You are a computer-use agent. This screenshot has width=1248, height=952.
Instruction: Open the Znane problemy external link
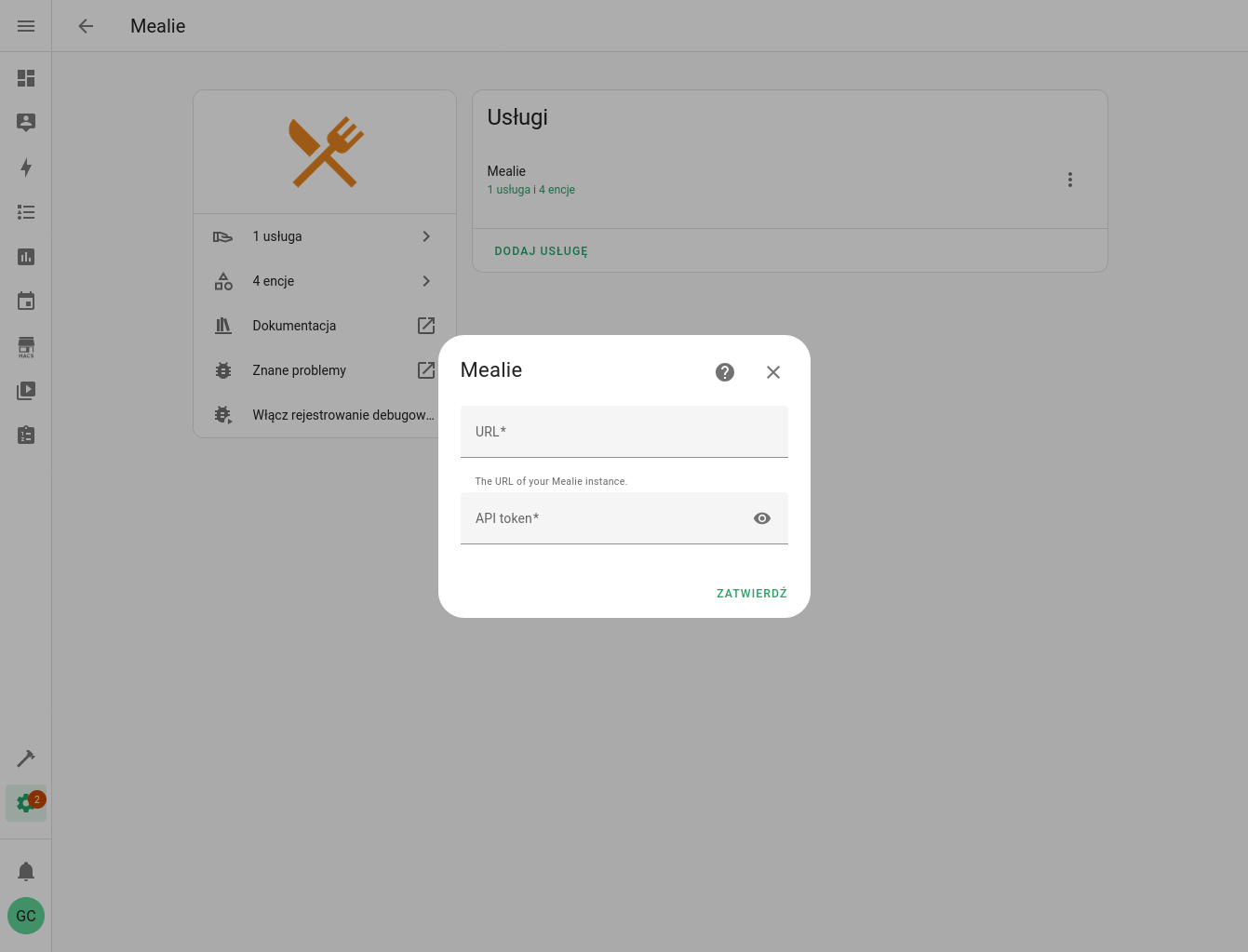tap(325, 370)
